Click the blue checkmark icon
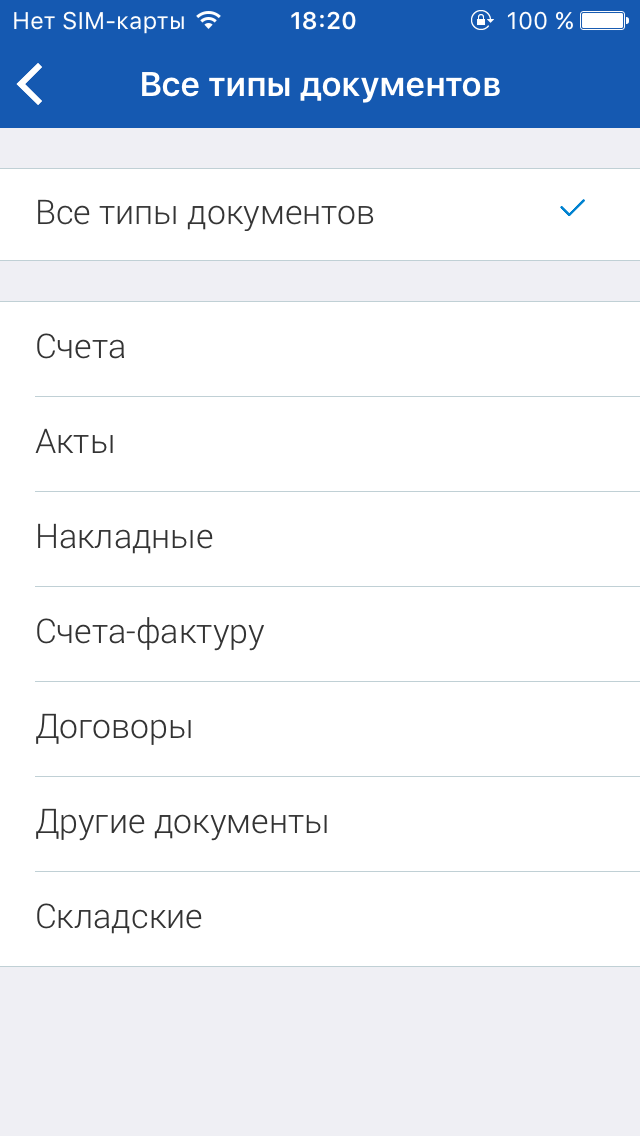This screenshot has width=640, height=1136. [x=572, y=209]
